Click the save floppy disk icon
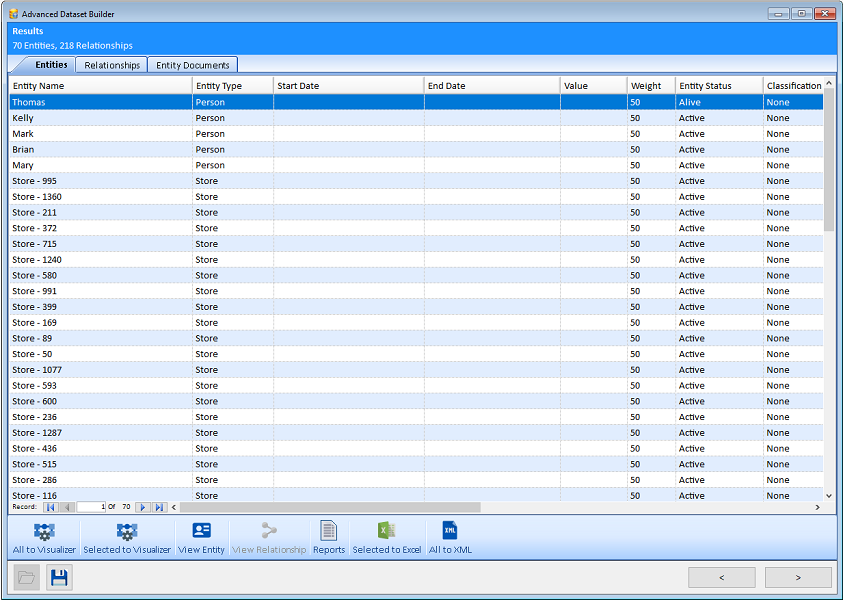The image size is (843, 600). (x=59, y=578)
